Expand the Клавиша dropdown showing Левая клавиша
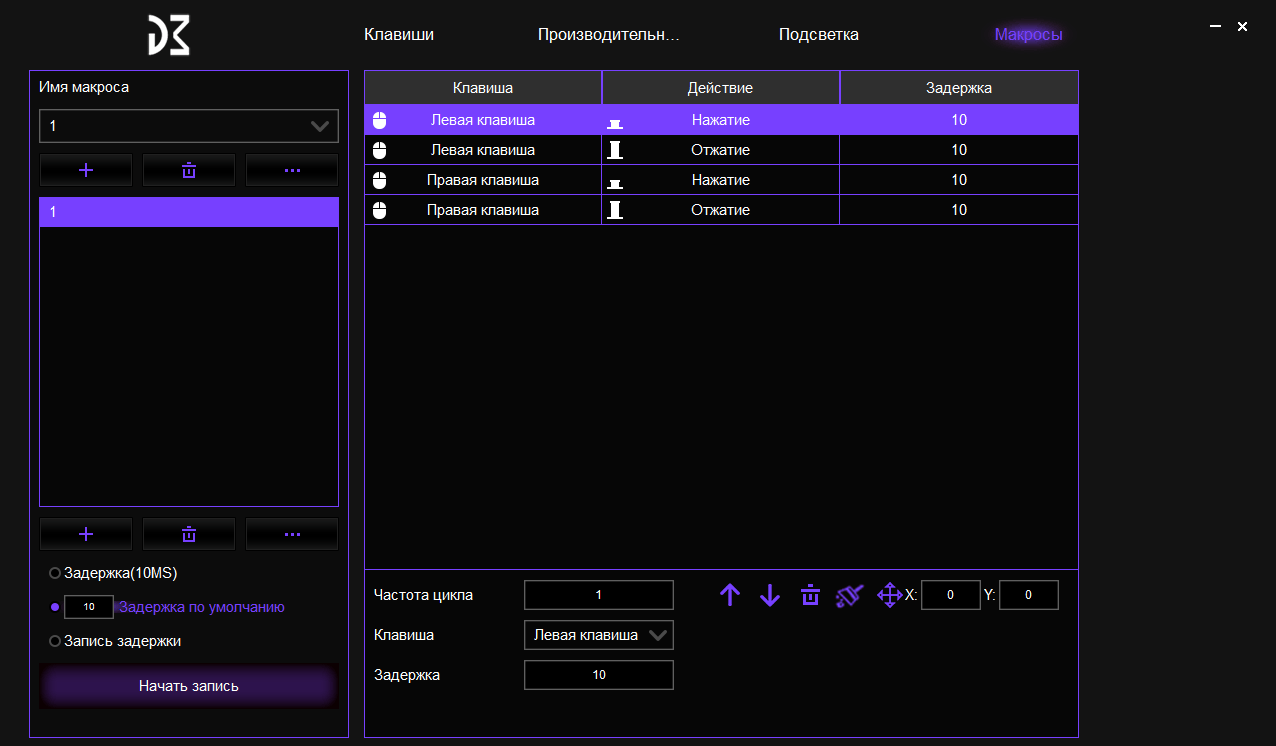The height and width of the screenshot is (746, 1276). pyautogui.click(x=599, y=635)
